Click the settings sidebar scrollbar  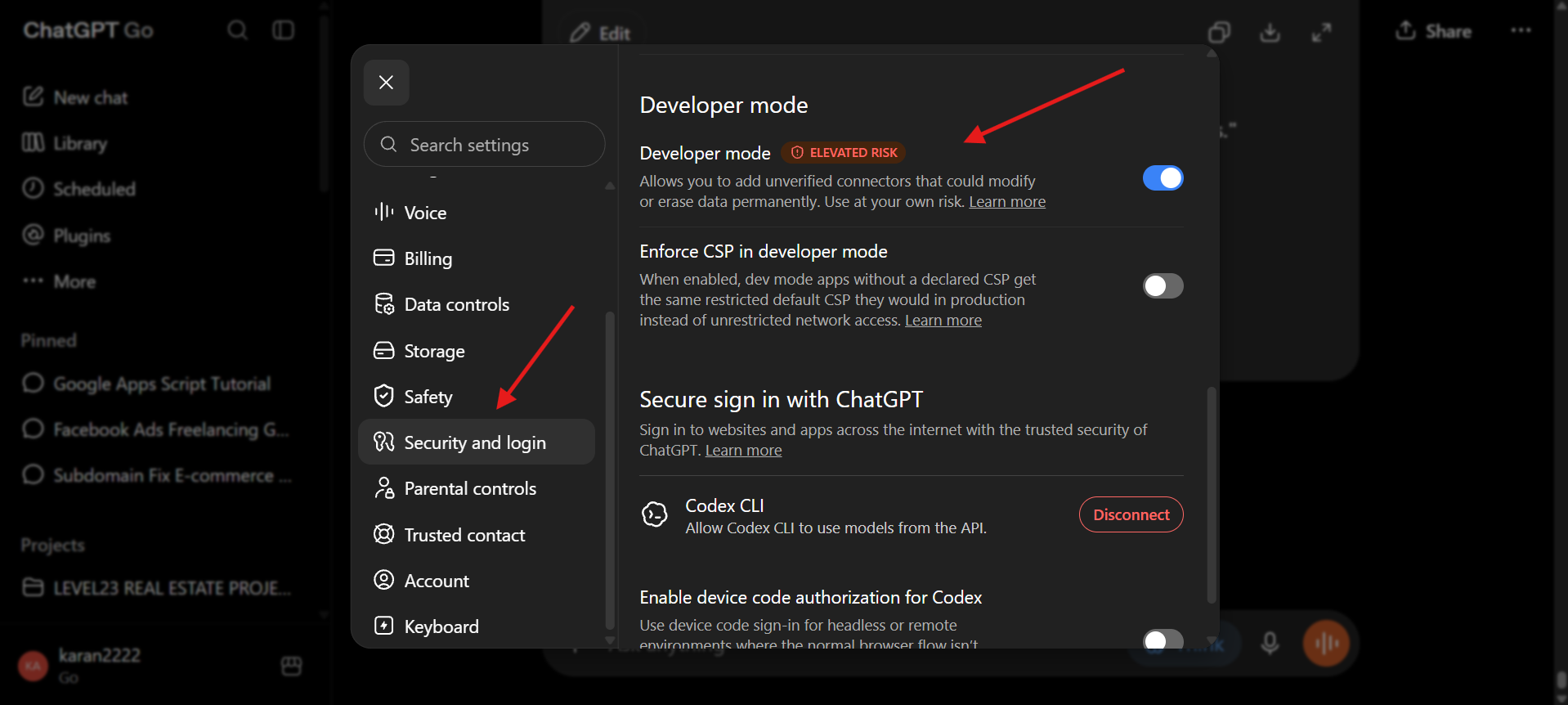tap(609, 470)
